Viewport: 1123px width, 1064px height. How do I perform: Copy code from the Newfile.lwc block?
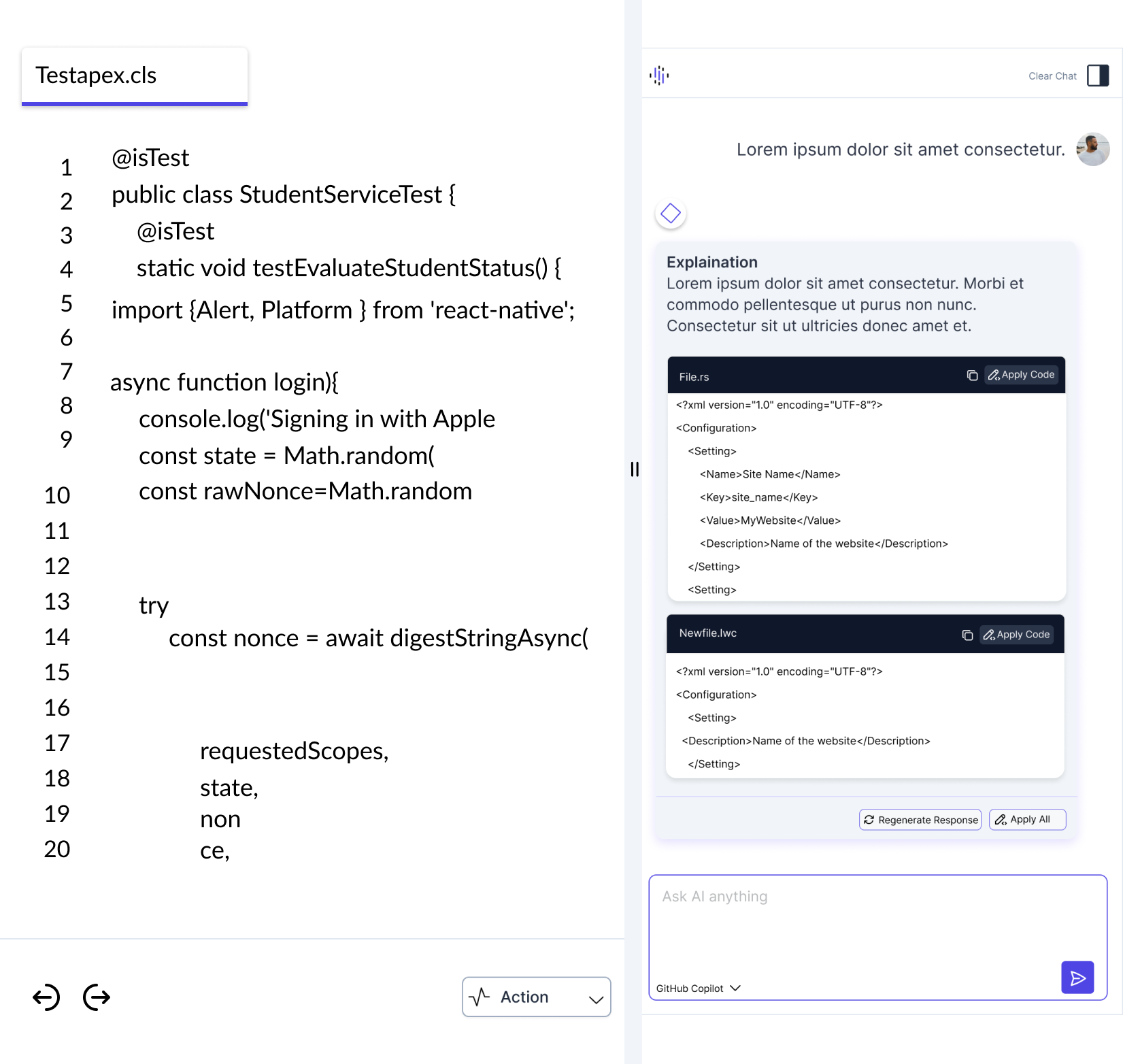[967, 634]
